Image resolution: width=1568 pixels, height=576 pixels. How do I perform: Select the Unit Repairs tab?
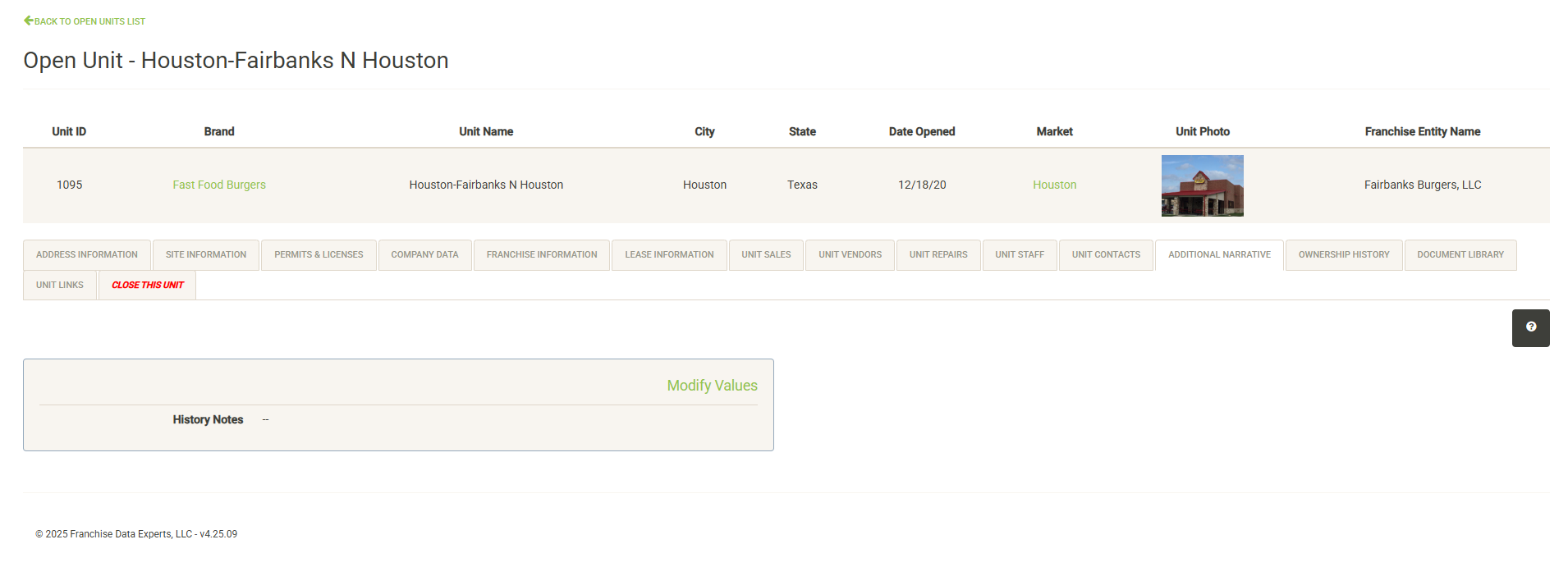click(938, 255)
